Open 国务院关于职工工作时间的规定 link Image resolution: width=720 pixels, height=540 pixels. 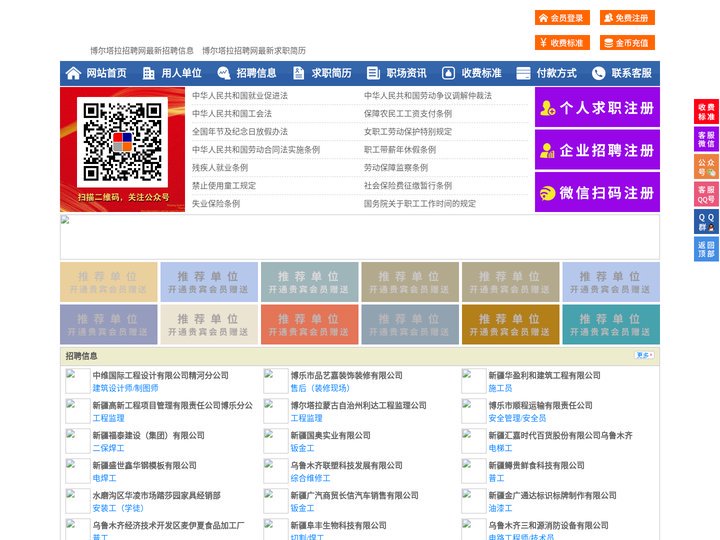point(420,203)
